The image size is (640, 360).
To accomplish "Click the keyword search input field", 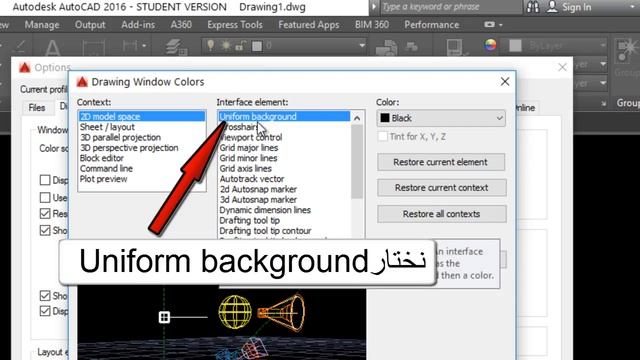I will [x=450, y=7].
